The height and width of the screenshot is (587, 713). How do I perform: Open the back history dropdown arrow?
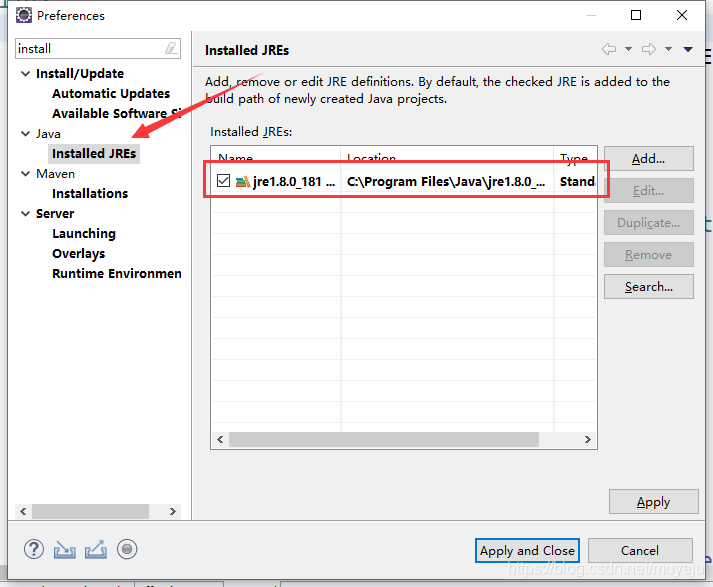tap(628, 49)
